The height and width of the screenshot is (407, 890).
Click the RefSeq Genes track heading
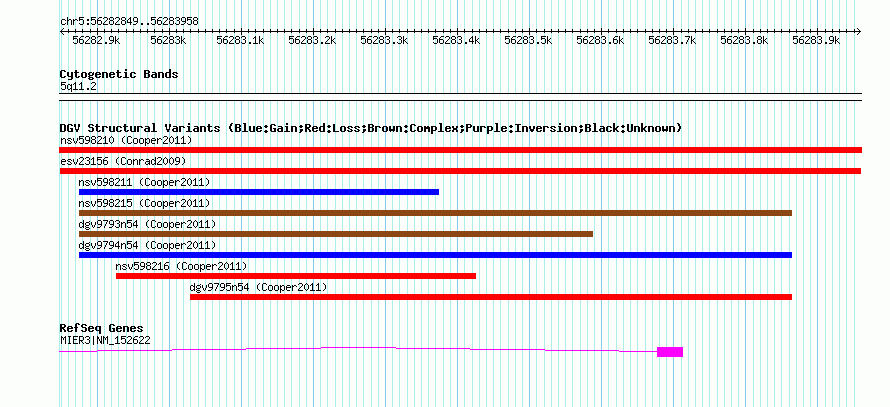pyautogui.click(x=102, y=328)
